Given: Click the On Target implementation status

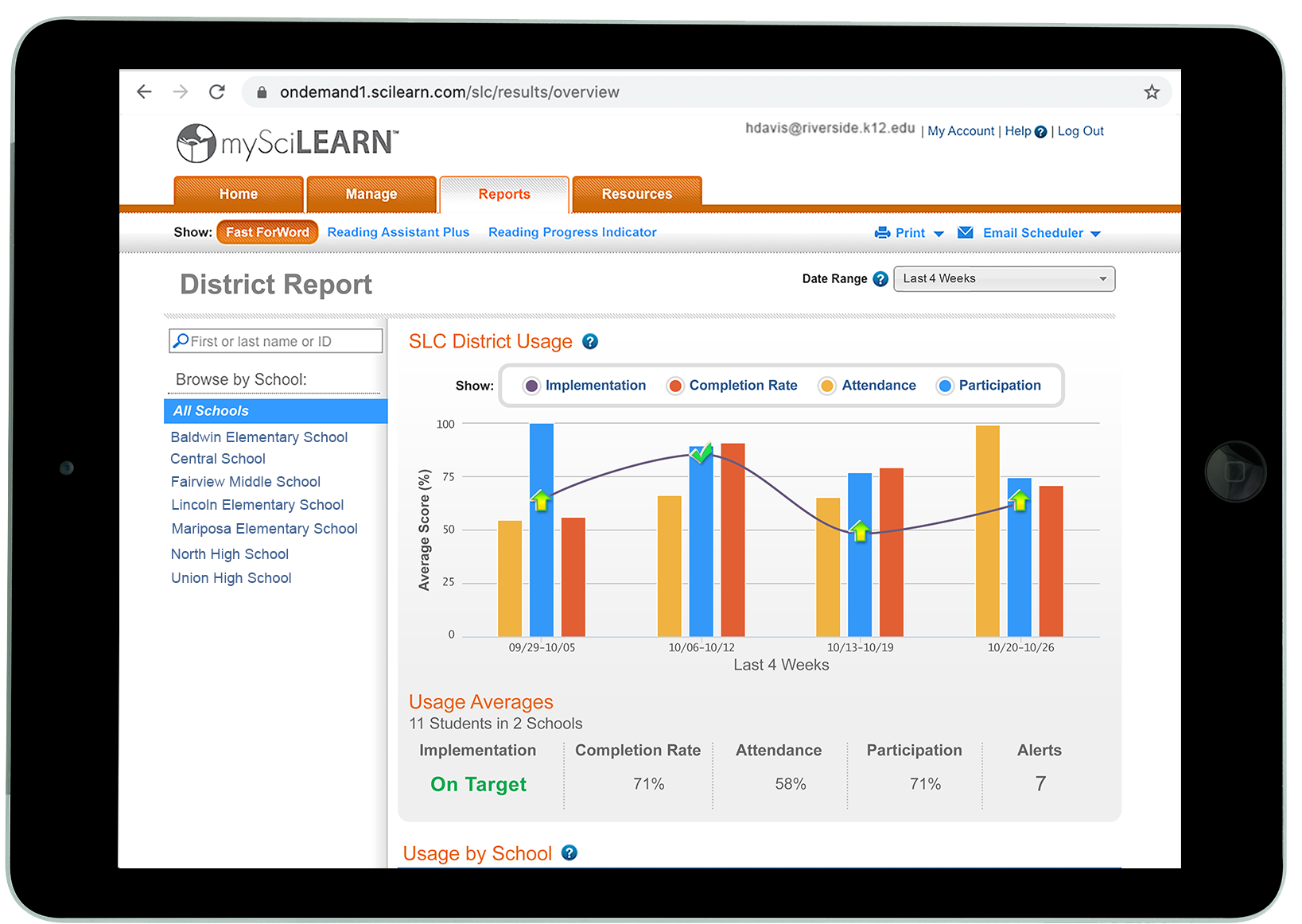Looking at the screenshot, I should click(x=478, y=785).
